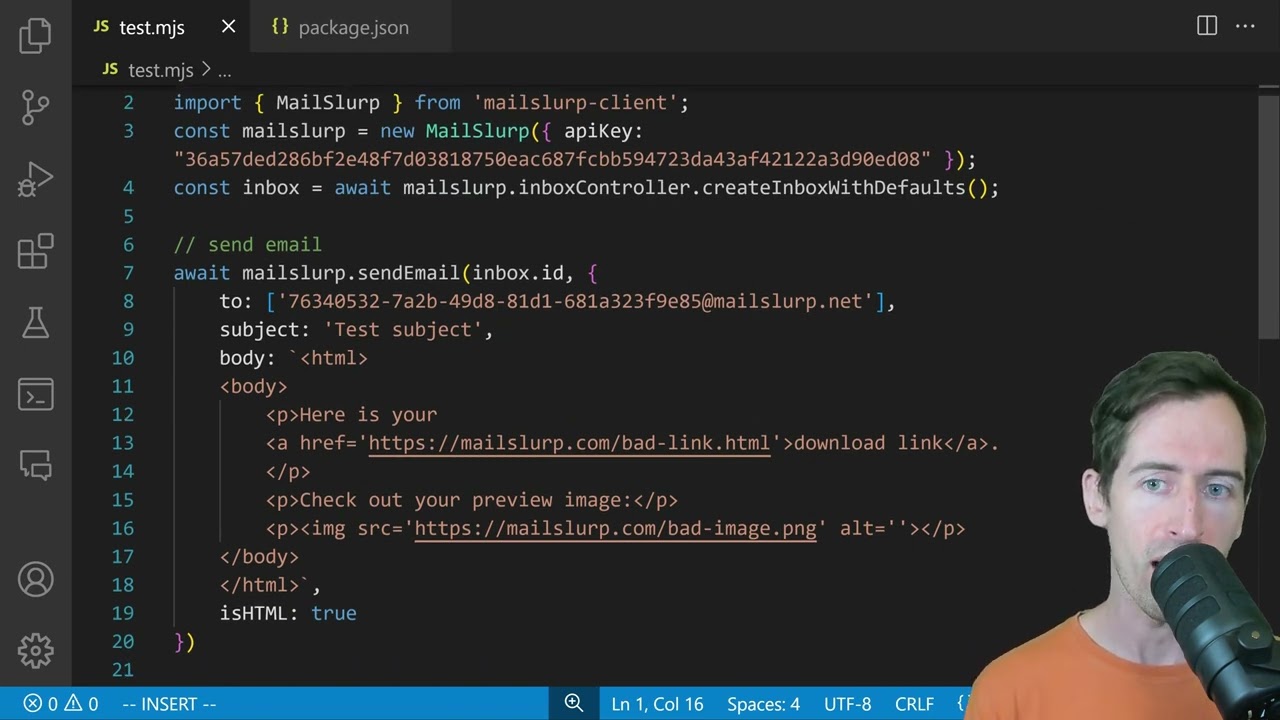Open the editor More Actions ellipsis
Image resolution: width=1280 pixels, height=720 pixels.
[x=1245, y=27]
